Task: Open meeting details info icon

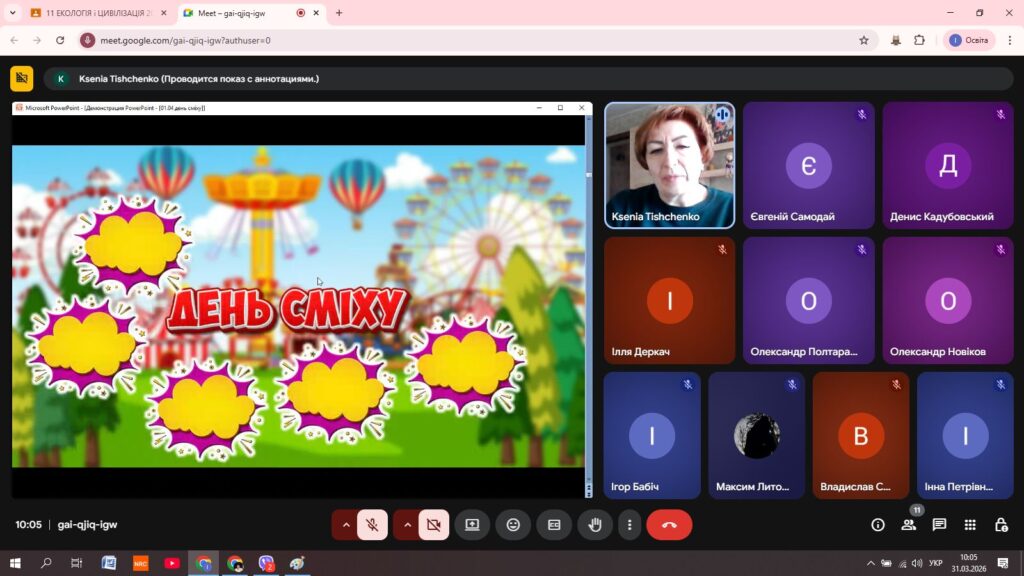Action: [x=878, y=525]
